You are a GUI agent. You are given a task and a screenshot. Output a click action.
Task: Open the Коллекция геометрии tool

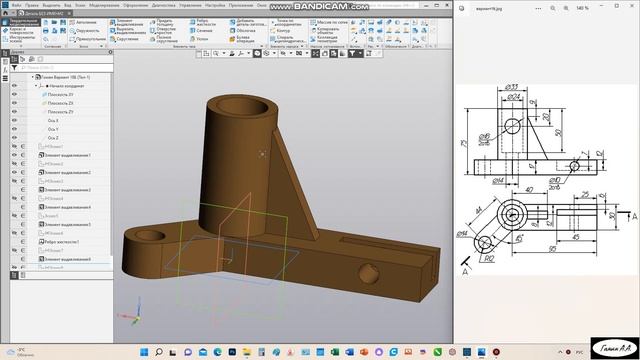click(324, 39)
